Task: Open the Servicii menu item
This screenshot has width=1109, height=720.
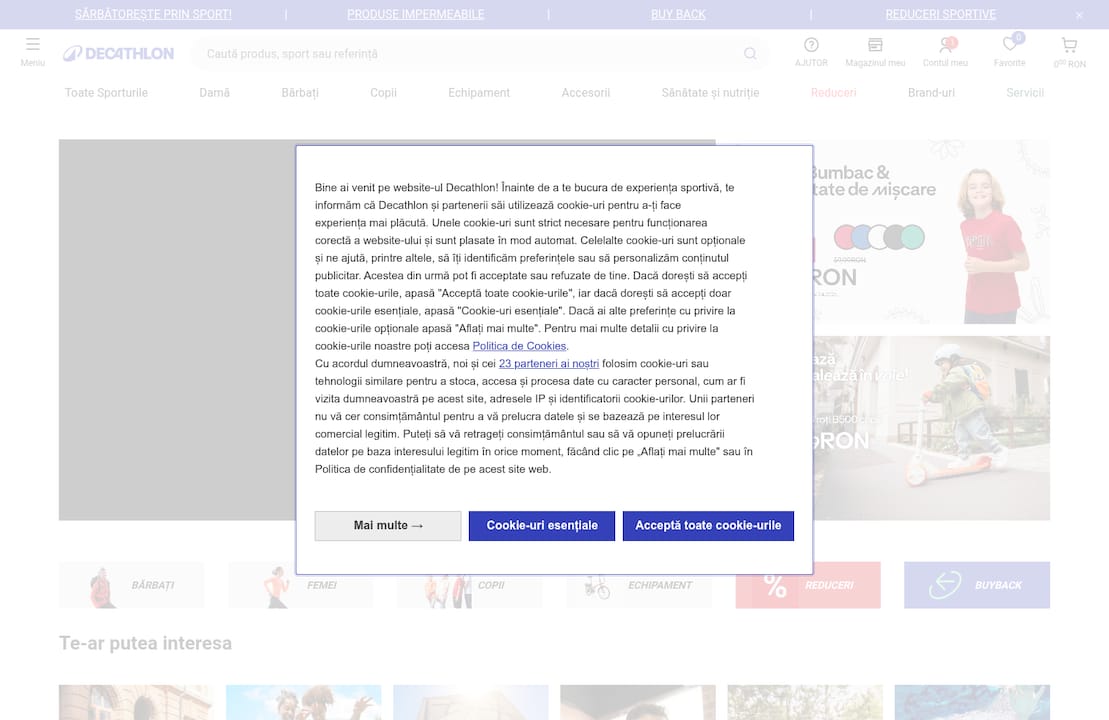Action: click(1025, 93)
